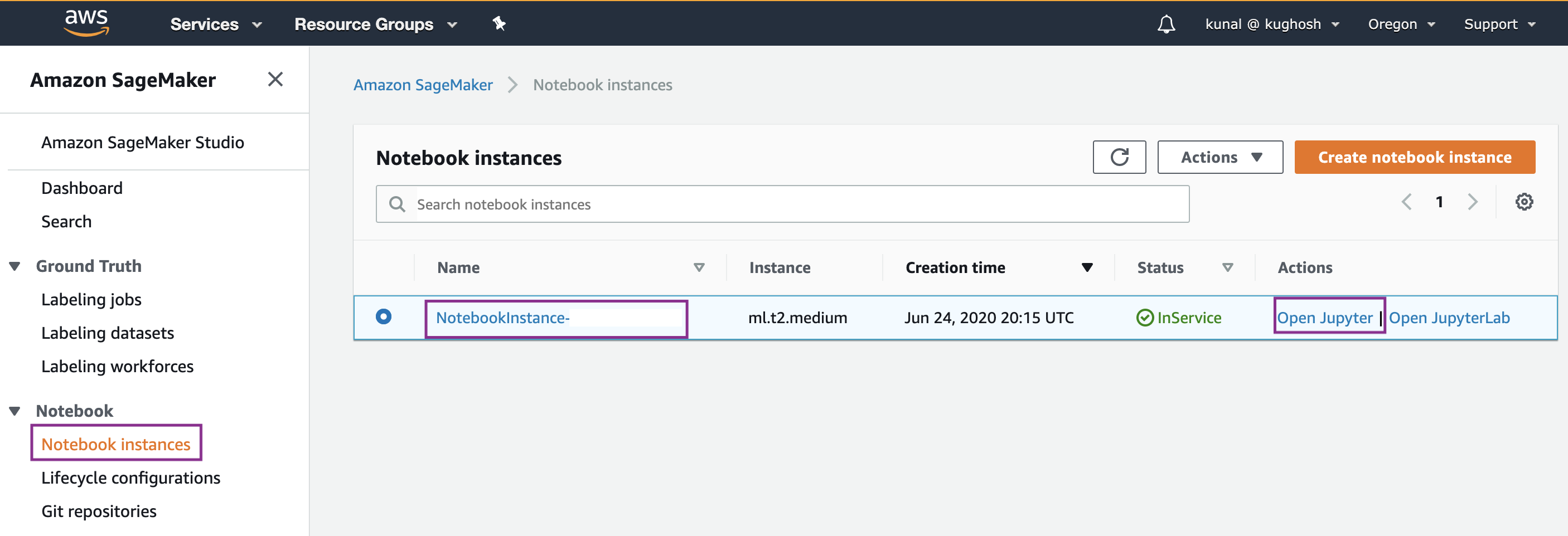Viewport: 1568px width, 536px height.
Task: Select Notebook instances in sidebar
Action: click(115, 444)
